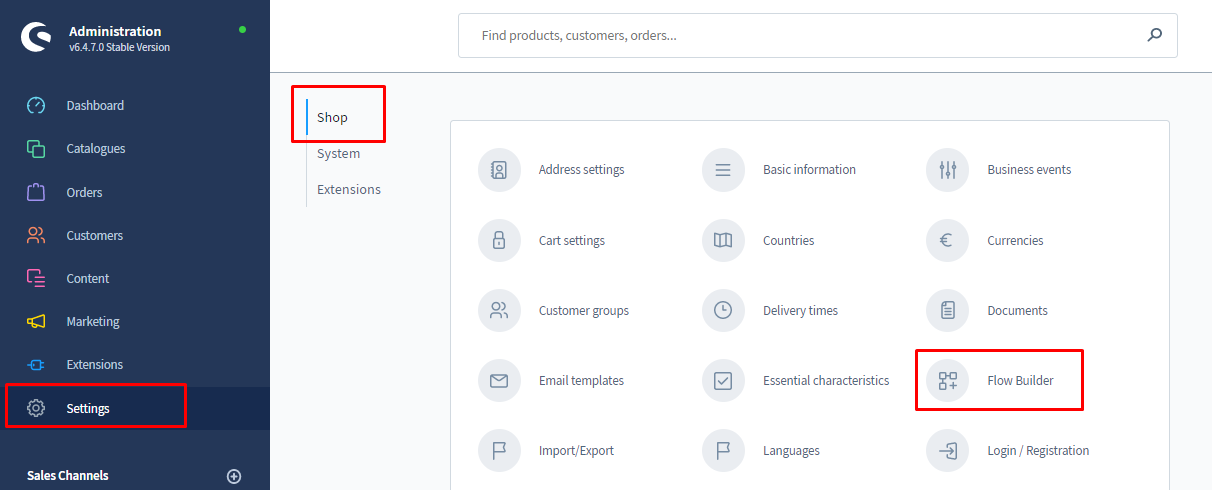This screenshot has height=490, width=1212.
Task: Click the Documents file icon
Action: tap(947, 310)
